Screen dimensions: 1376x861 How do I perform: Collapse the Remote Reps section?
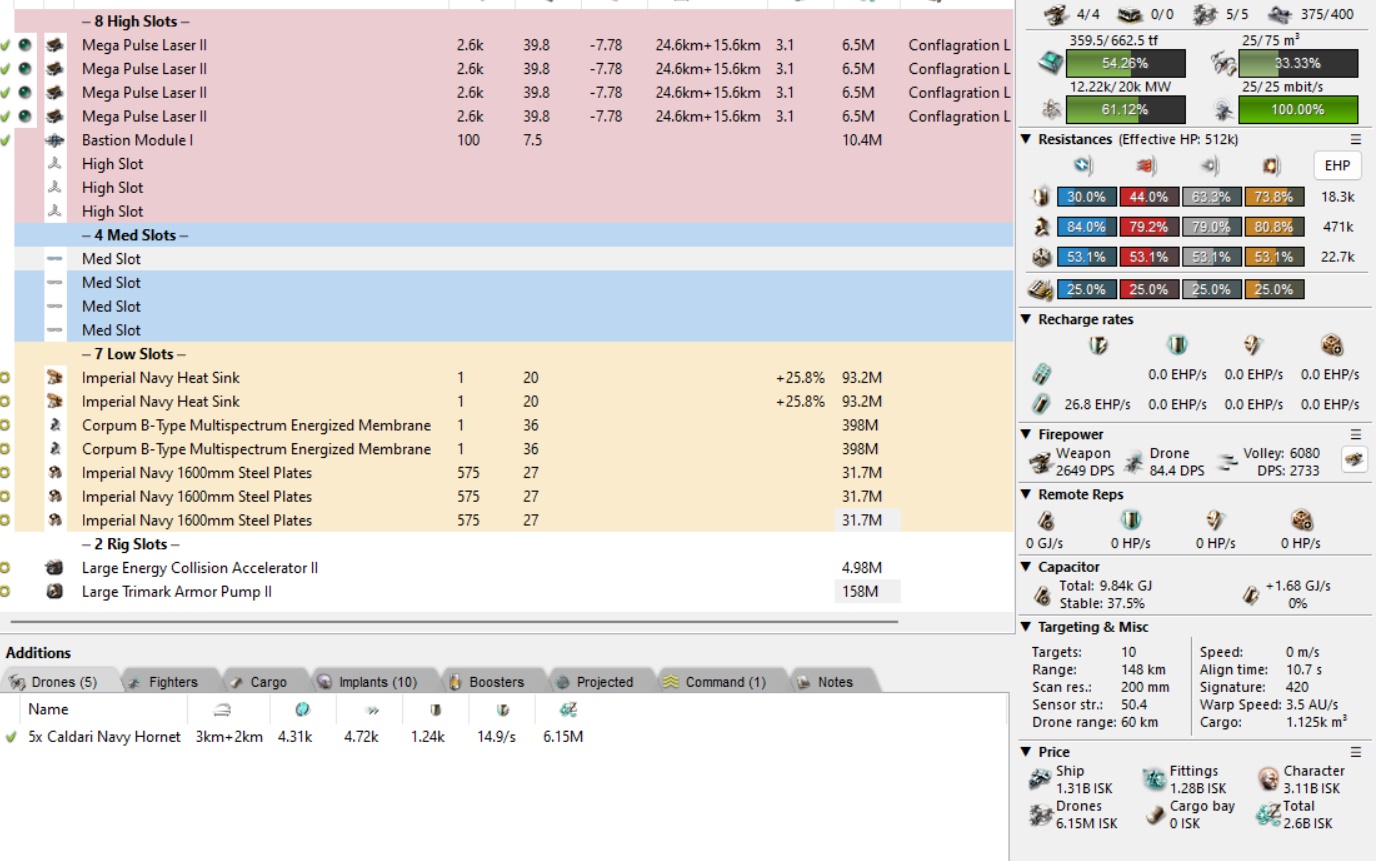1026,494
